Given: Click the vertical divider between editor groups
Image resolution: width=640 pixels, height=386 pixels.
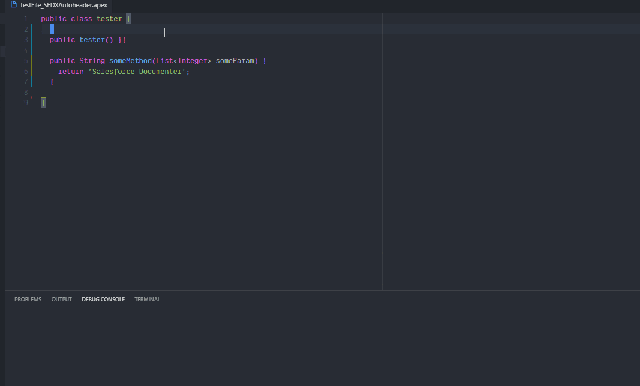Looking at the screenshot, I should [382, 151].
